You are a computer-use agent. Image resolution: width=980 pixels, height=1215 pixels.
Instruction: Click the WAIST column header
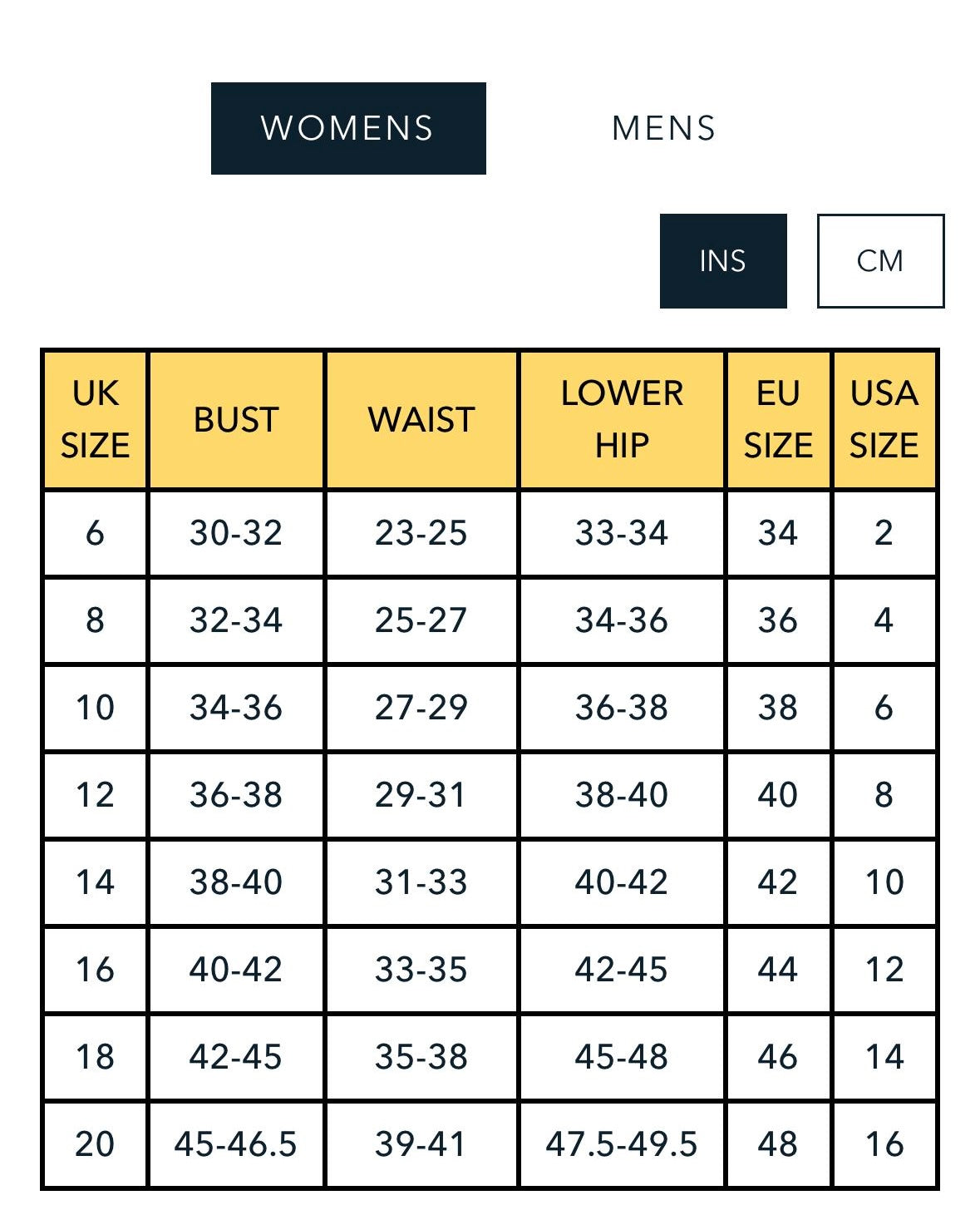pos(421,419)
